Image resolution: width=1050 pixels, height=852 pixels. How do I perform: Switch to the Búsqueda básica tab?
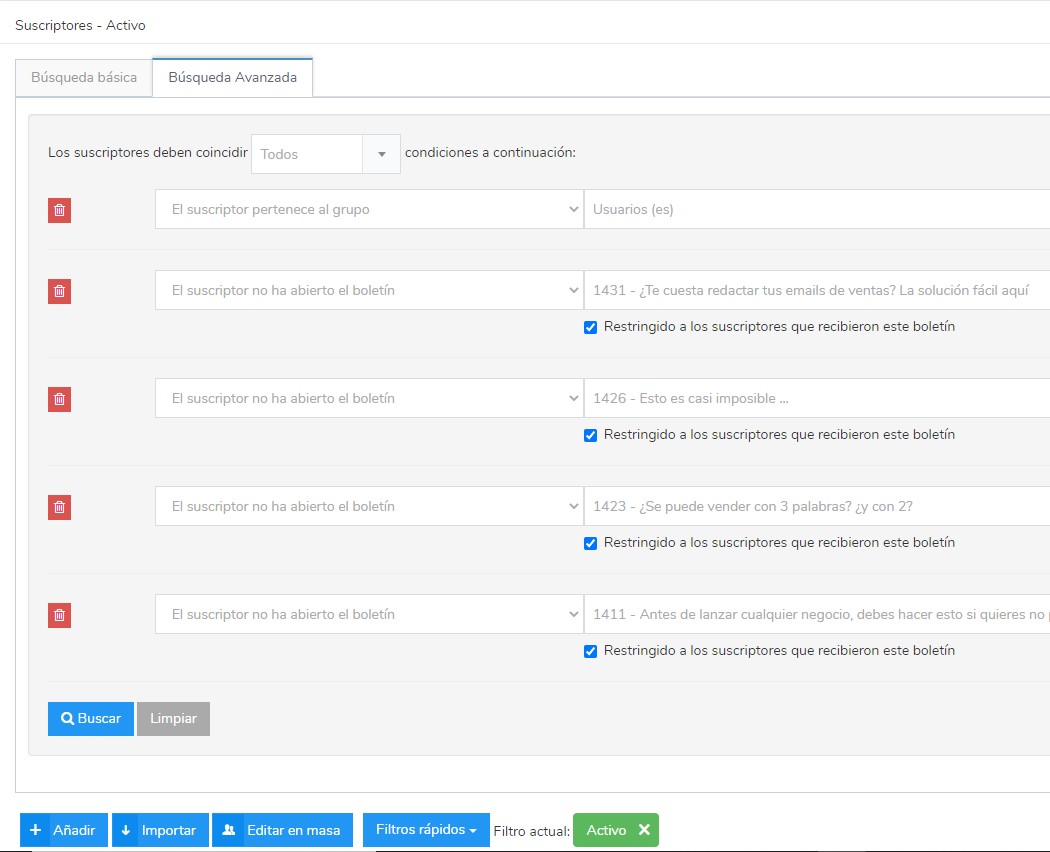coord(84,77)
